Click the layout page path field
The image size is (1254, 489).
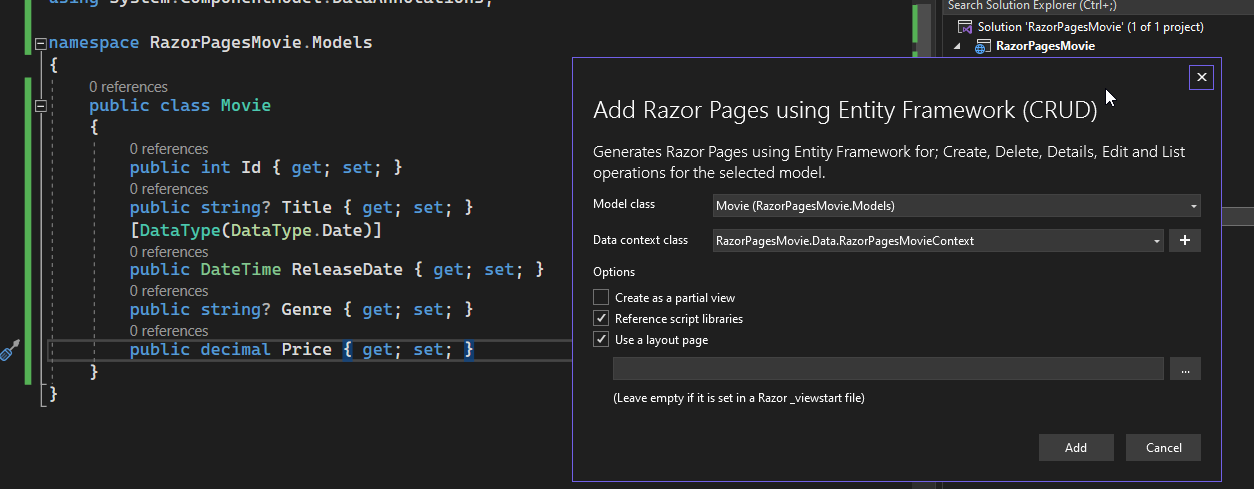[888, 369]
